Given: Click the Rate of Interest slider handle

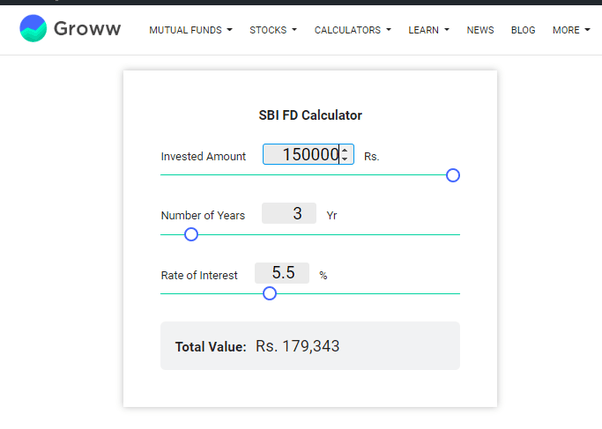Looking at the screenshot, I should (270, 293).
